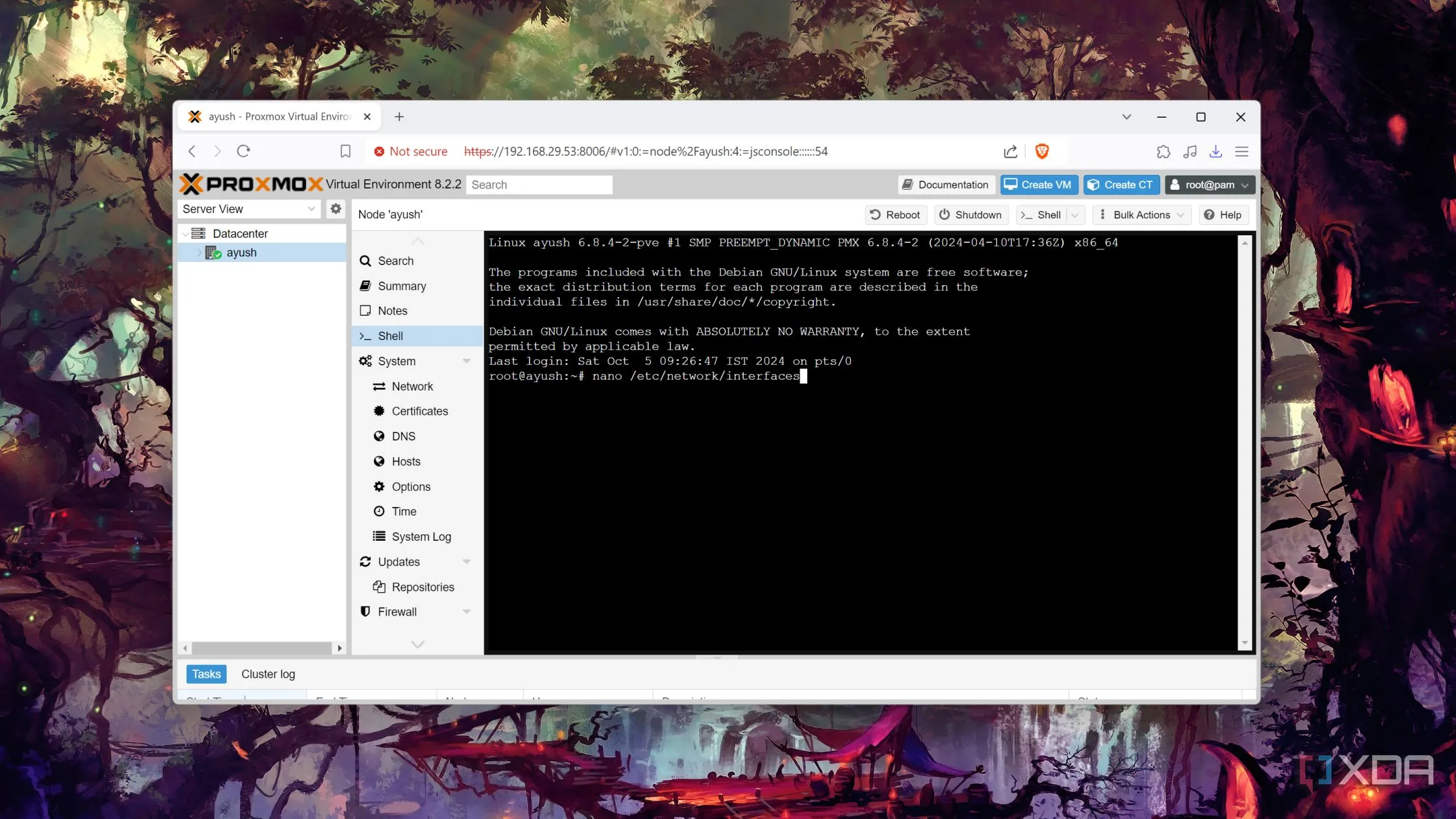Viewport: 1456px width, 819px height.
Task: Open the node Notes panel
Action: [x=417, y=311]
